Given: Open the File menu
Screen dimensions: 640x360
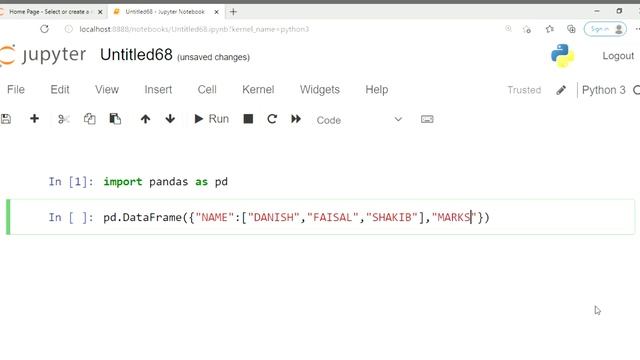Looking at the screenshot, I should click(x=16, y=89).
